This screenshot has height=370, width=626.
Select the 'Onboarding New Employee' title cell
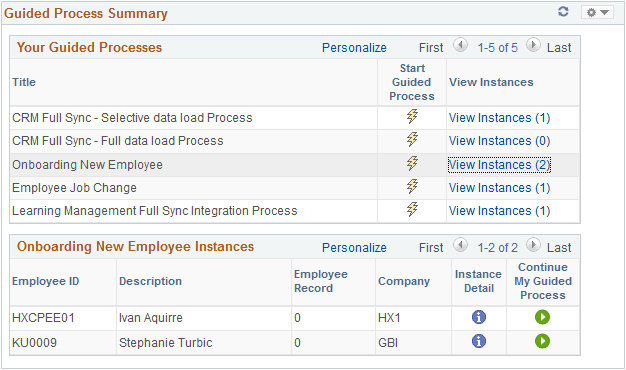click(x=87, y=165)
